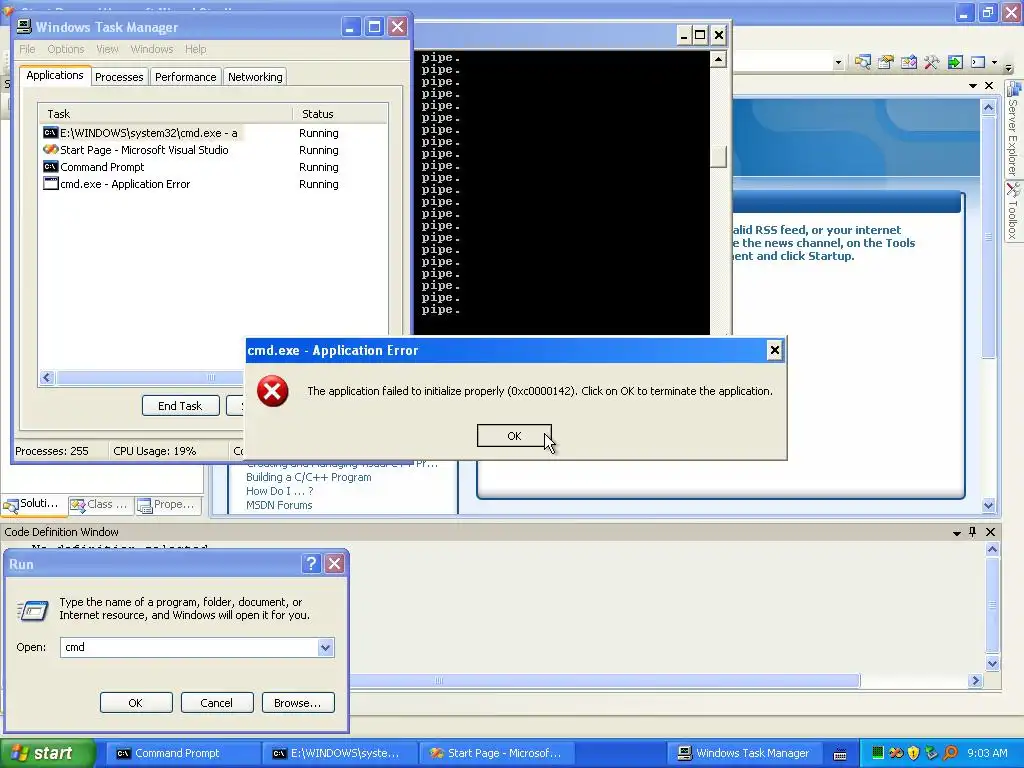Open the How Do I ... ? link
The image size is (1024, 768).
click(280, 491)
